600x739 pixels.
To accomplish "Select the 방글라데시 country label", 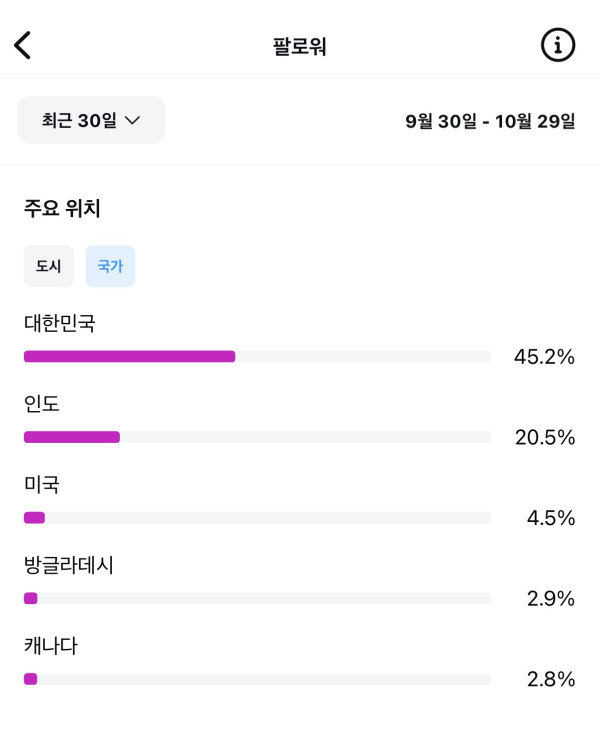I will (69, 565).
